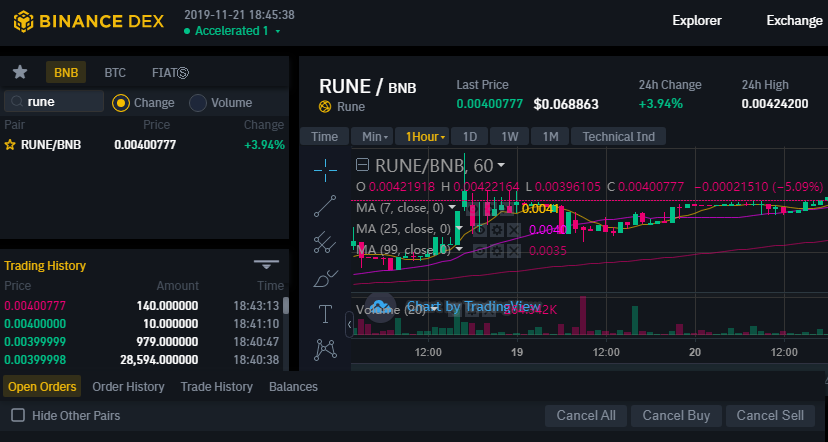Click the Cancel All button
828x442 pixels.
[x=586, y=416]
